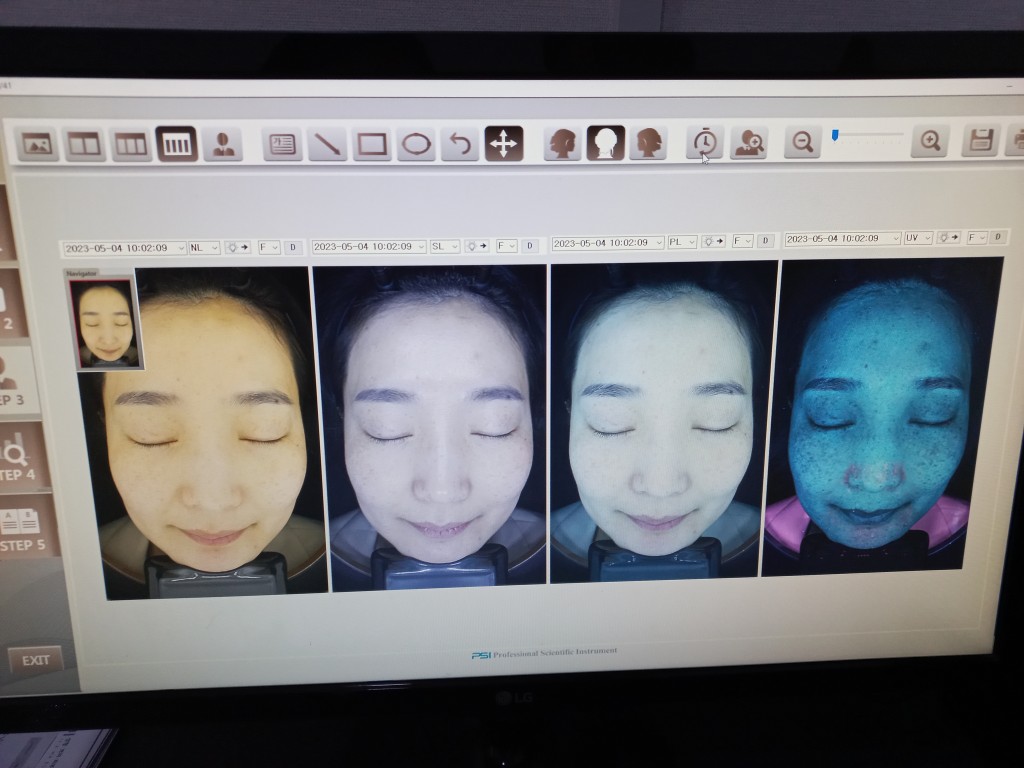
Task: Go to STEP 4 analysis in sidebar
Action: 22,456
